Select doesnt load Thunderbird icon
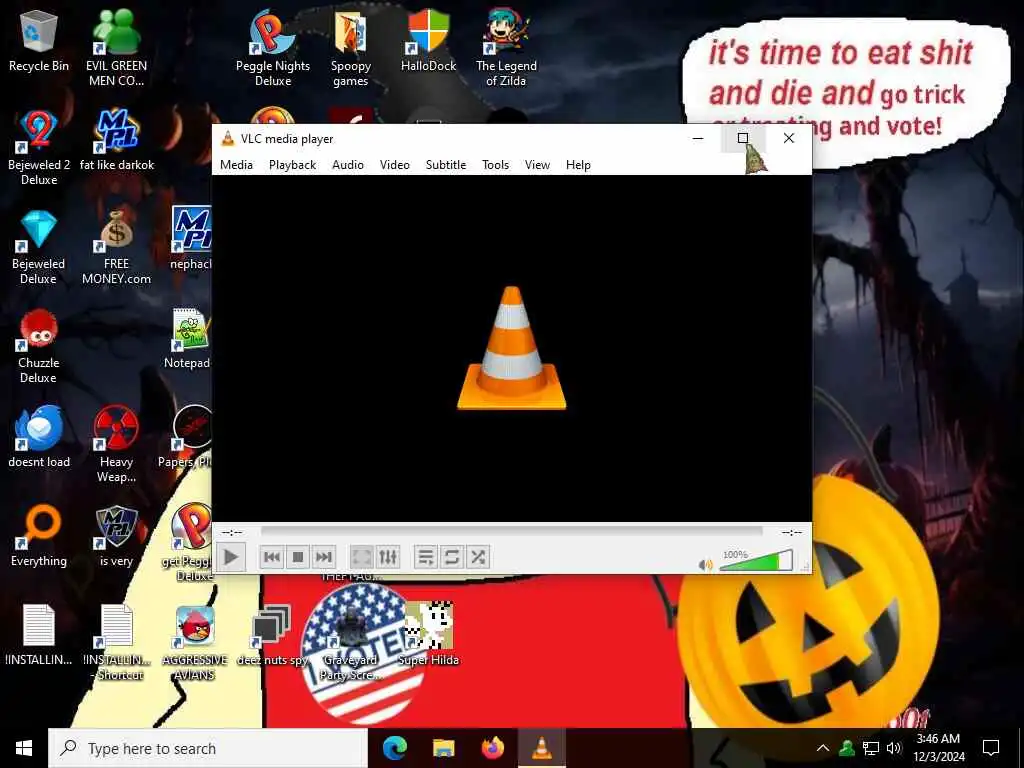Screen dimensions: 1024x768 point(39,436)
